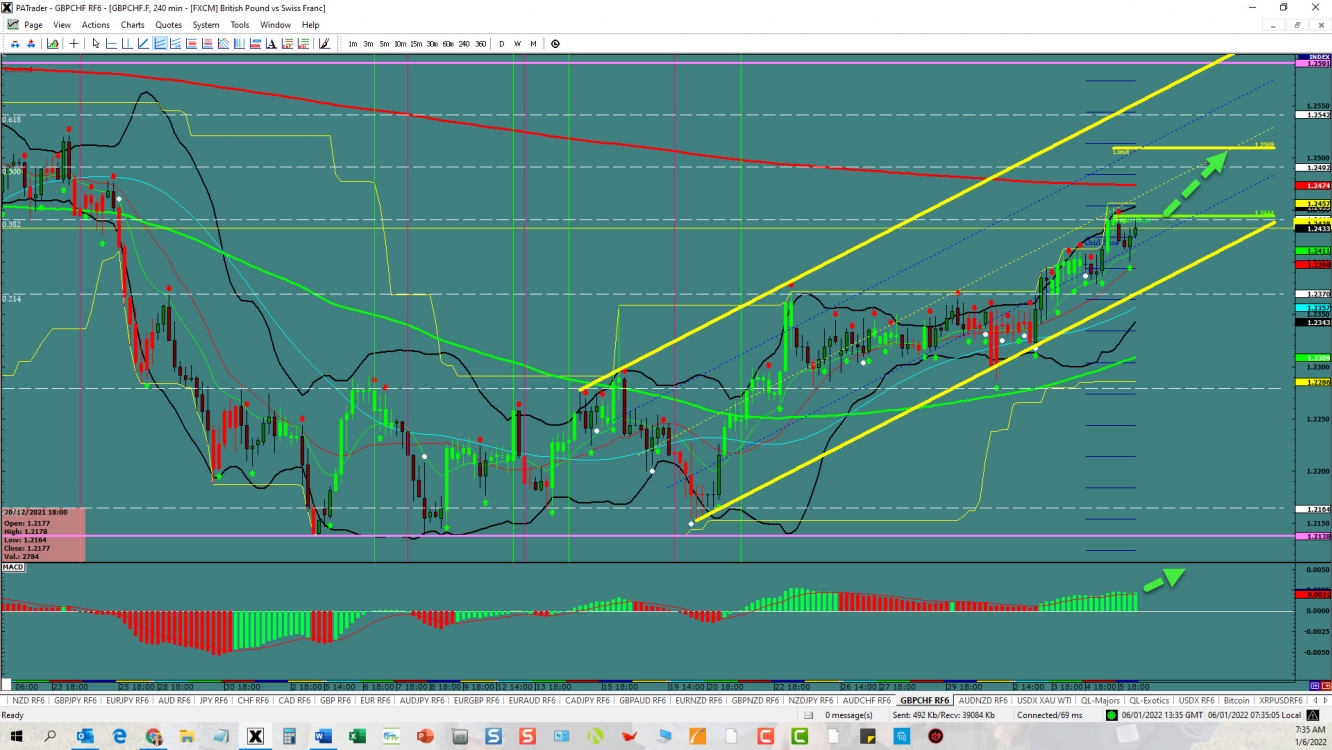Click the 1.2138 magenta price label on axis
Image resolution: width=1332 pixels, height=750 pixels.
click(x=1312, y=536)
